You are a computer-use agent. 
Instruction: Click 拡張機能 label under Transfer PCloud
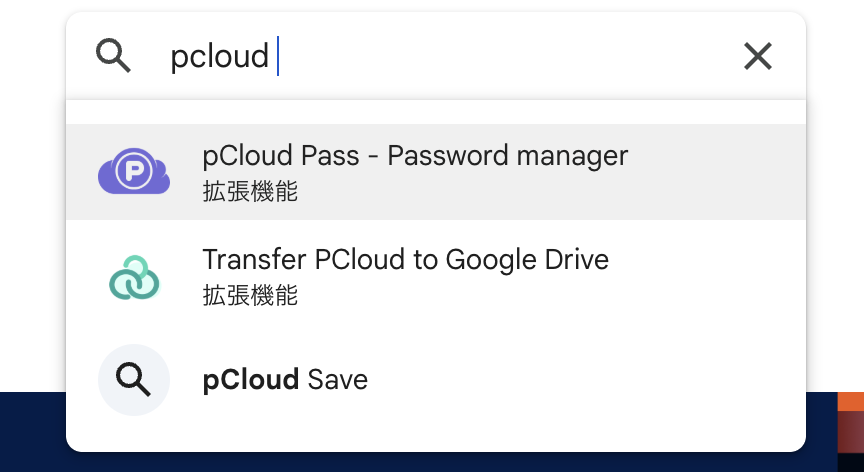click(250, 295)
